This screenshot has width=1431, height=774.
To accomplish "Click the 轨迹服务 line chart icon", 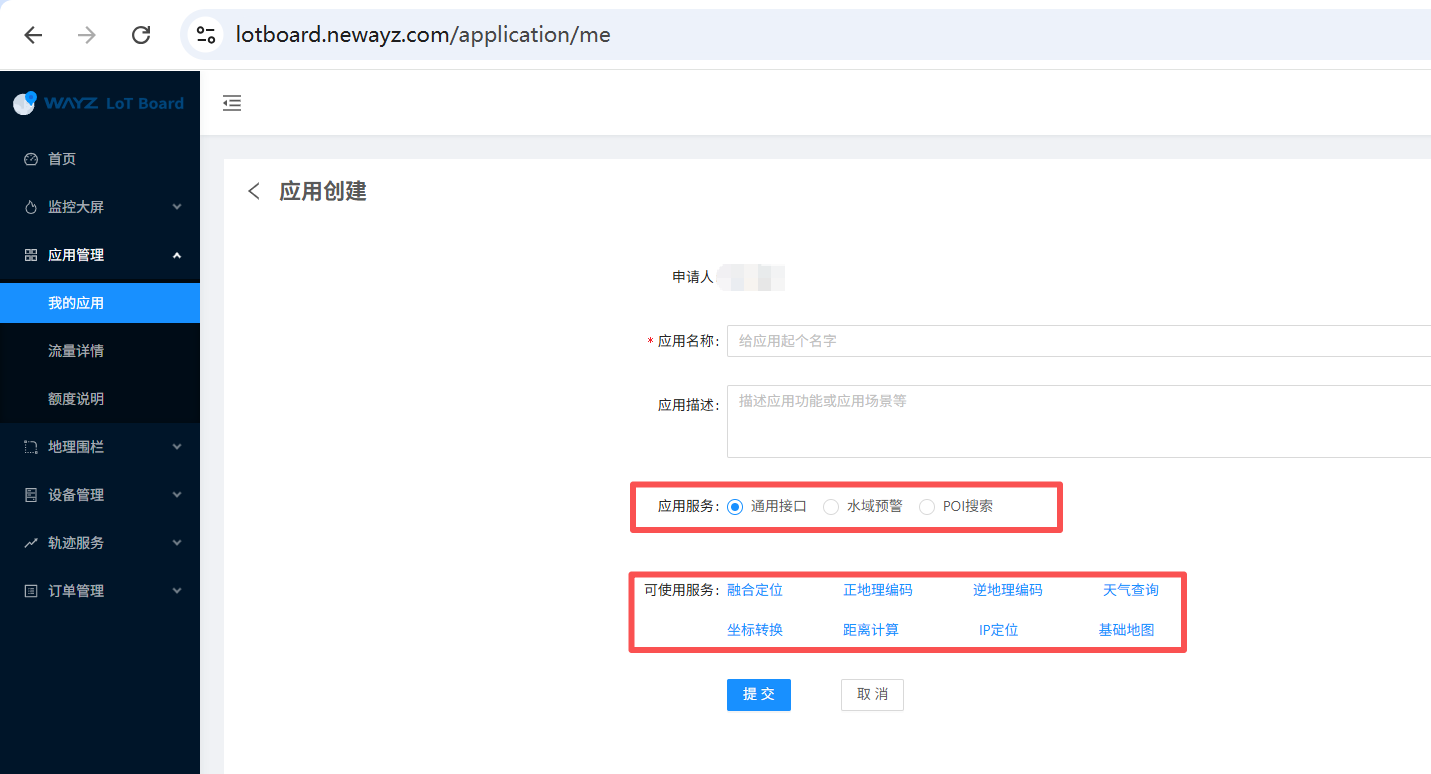I will point(31,543).
